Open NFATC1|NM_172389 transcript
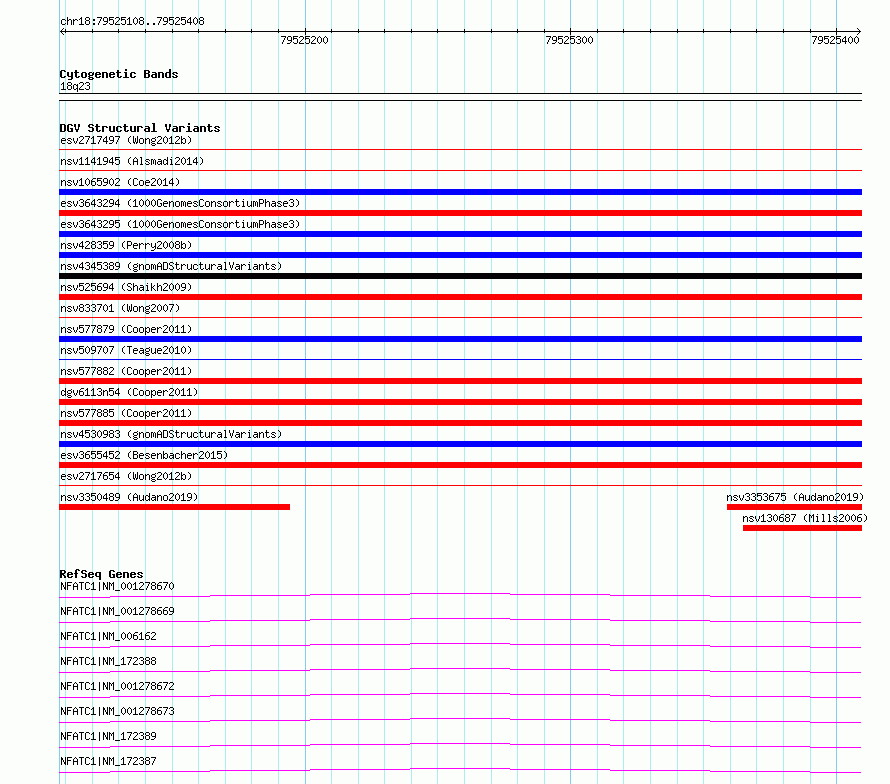The height and width of the screenshot is (784, 890). tap(108, 736)
